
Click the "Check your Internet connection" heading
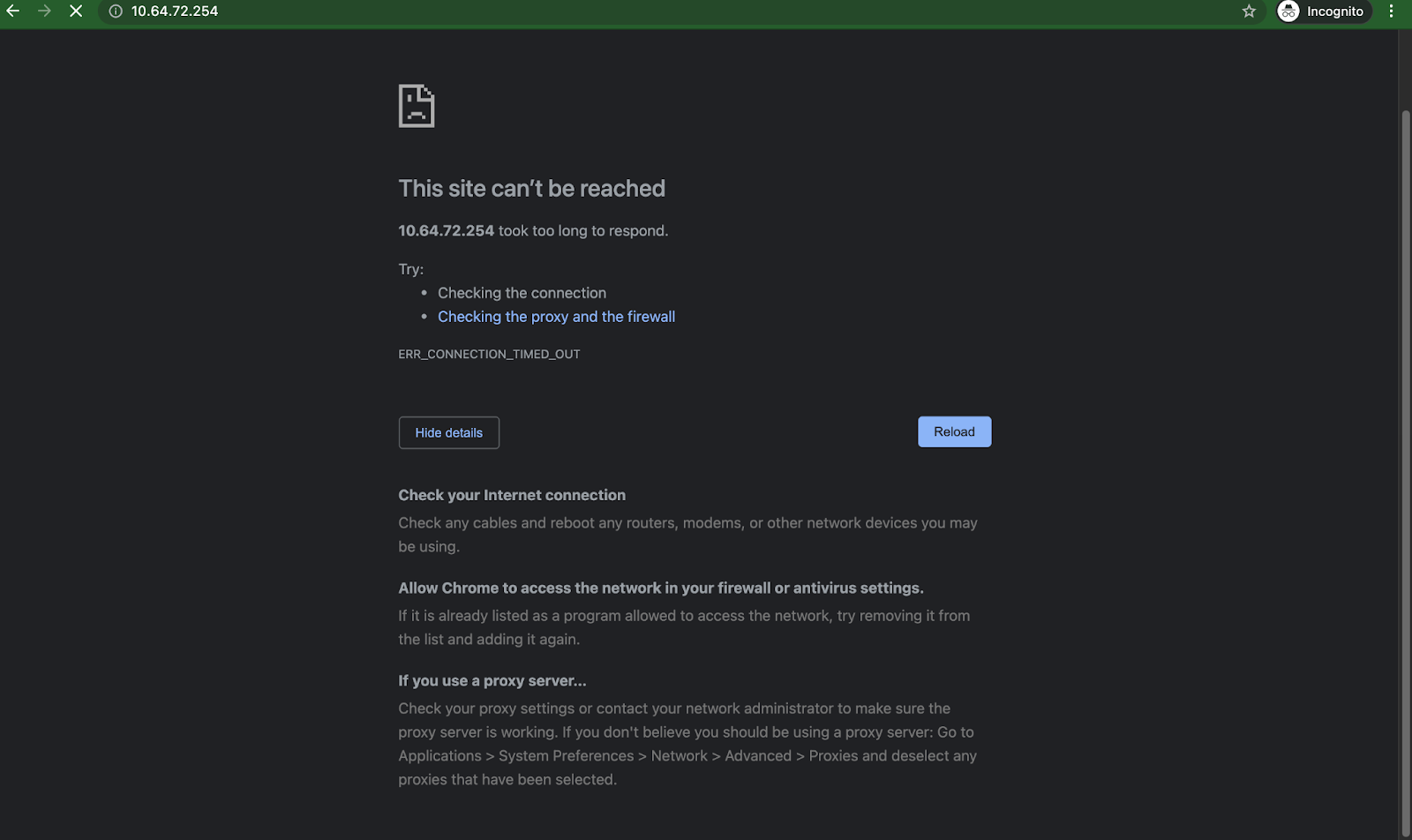[x=512, y=495]
